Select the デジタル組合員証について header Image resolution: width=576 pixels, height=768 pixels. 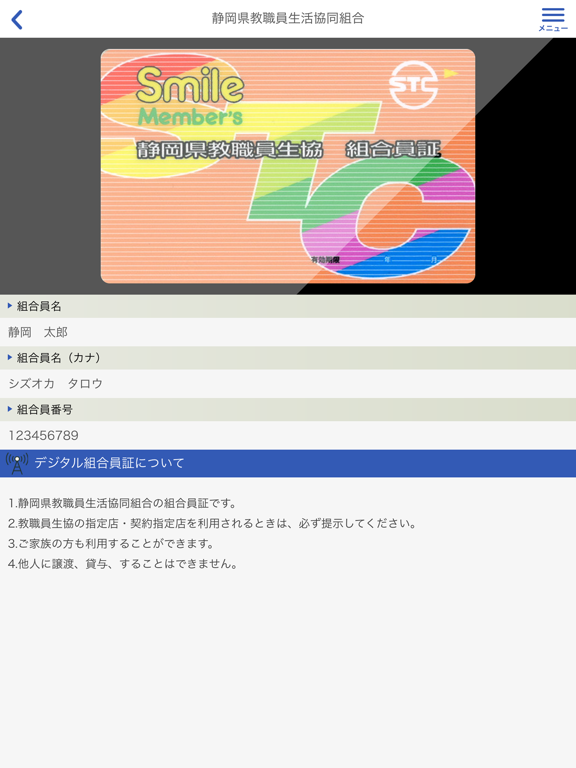click(x=288, y=463)
